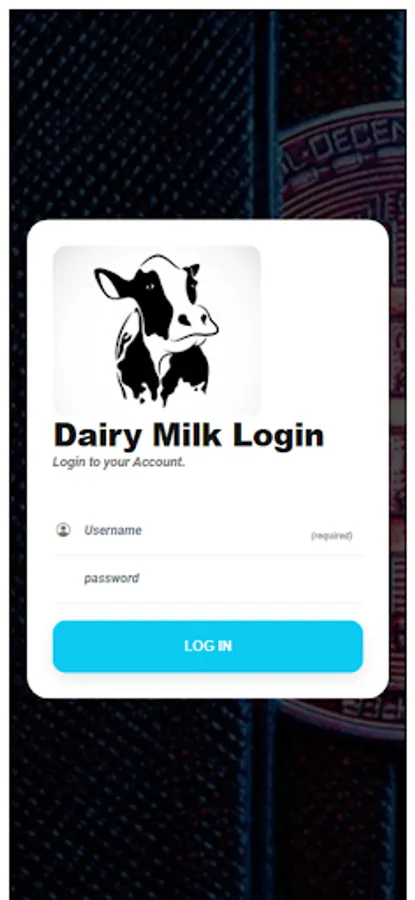Screen dimensions: 415x900
Task: Click the "Login to your Account." subtitle
Action: pyautogui.click(x=119, y=462)
